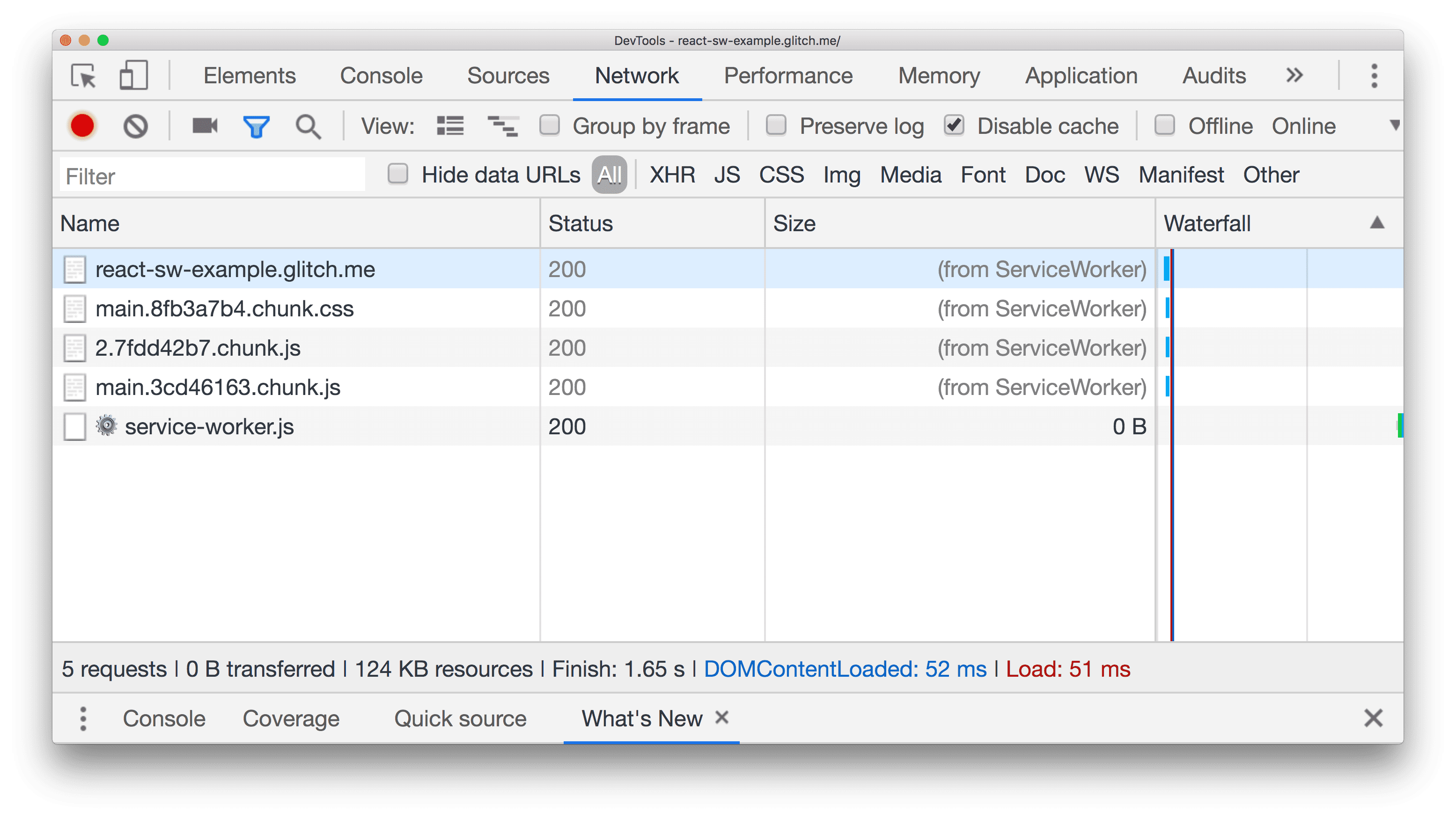The image size is (1456, 819).
Task: Click the video camera capture icon
Action: pos(205,126)
